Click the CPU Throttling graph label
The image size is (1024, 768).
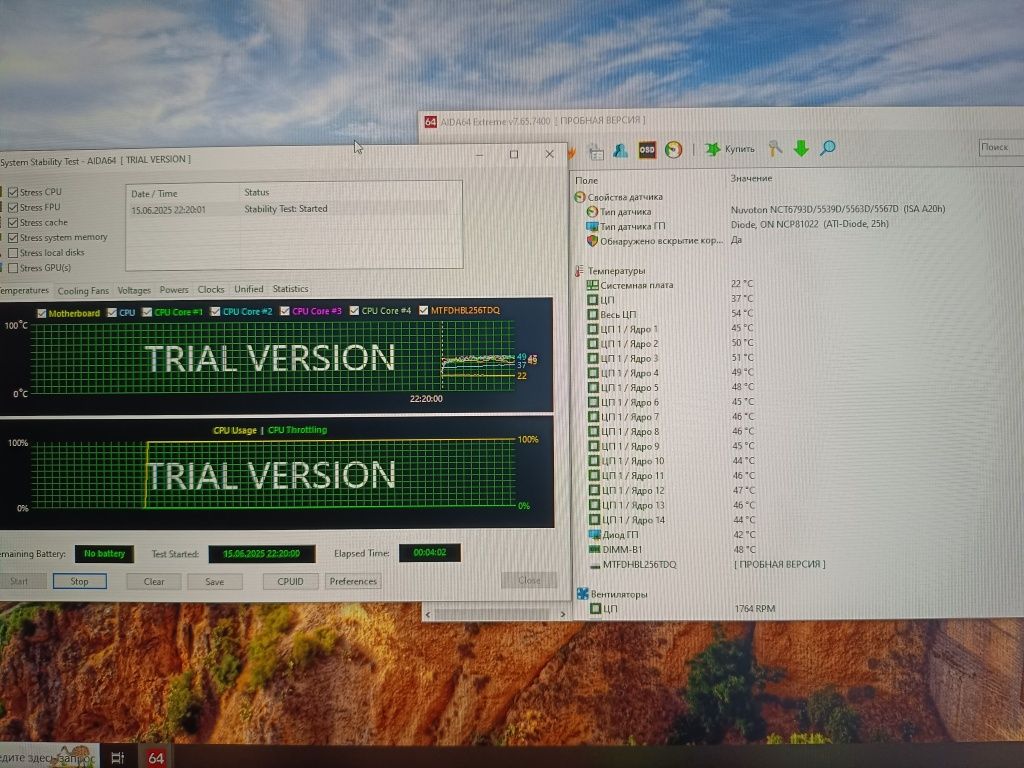pos(297,430)
